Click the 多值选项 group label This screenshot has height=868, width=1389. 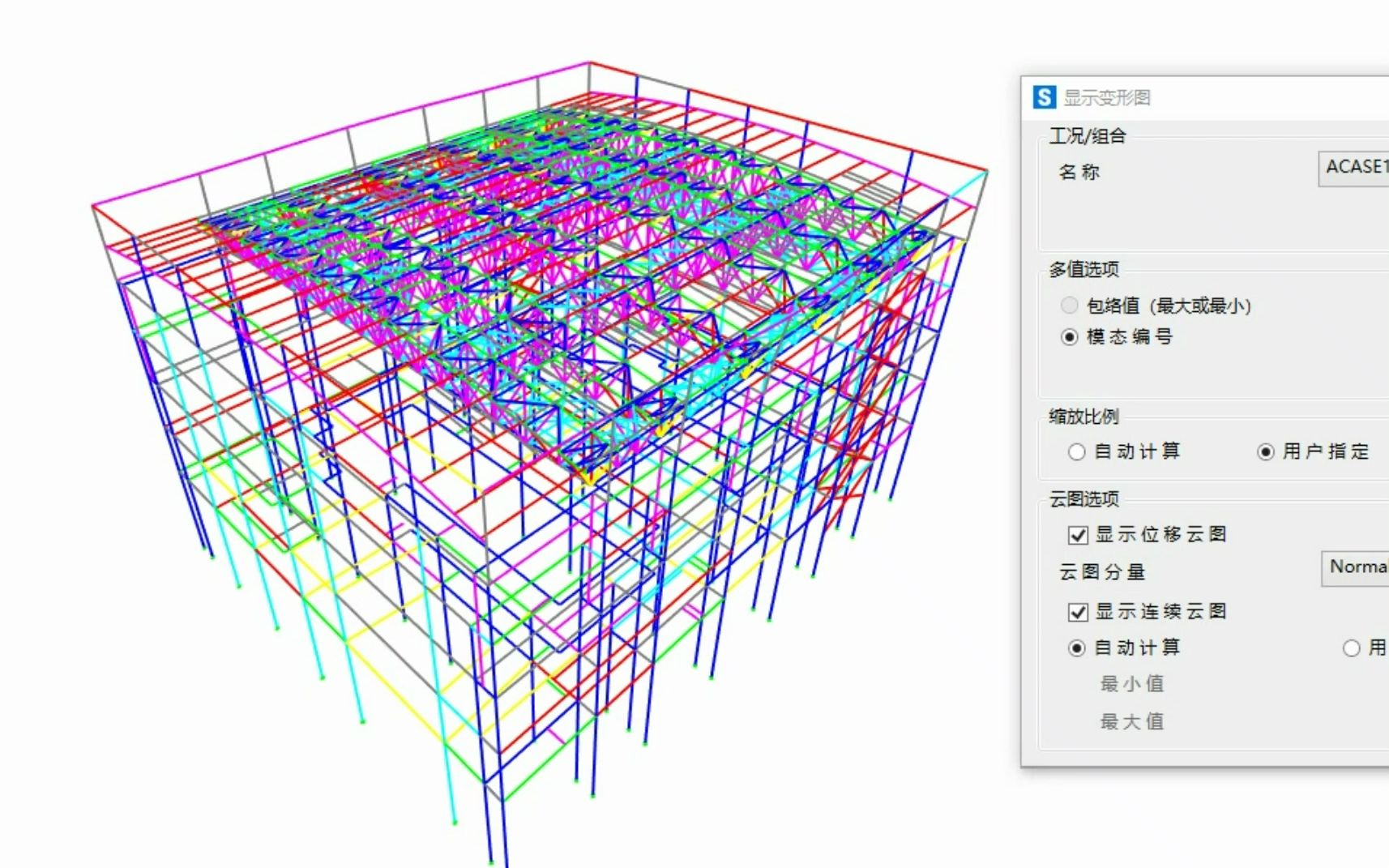point(1083,269)
